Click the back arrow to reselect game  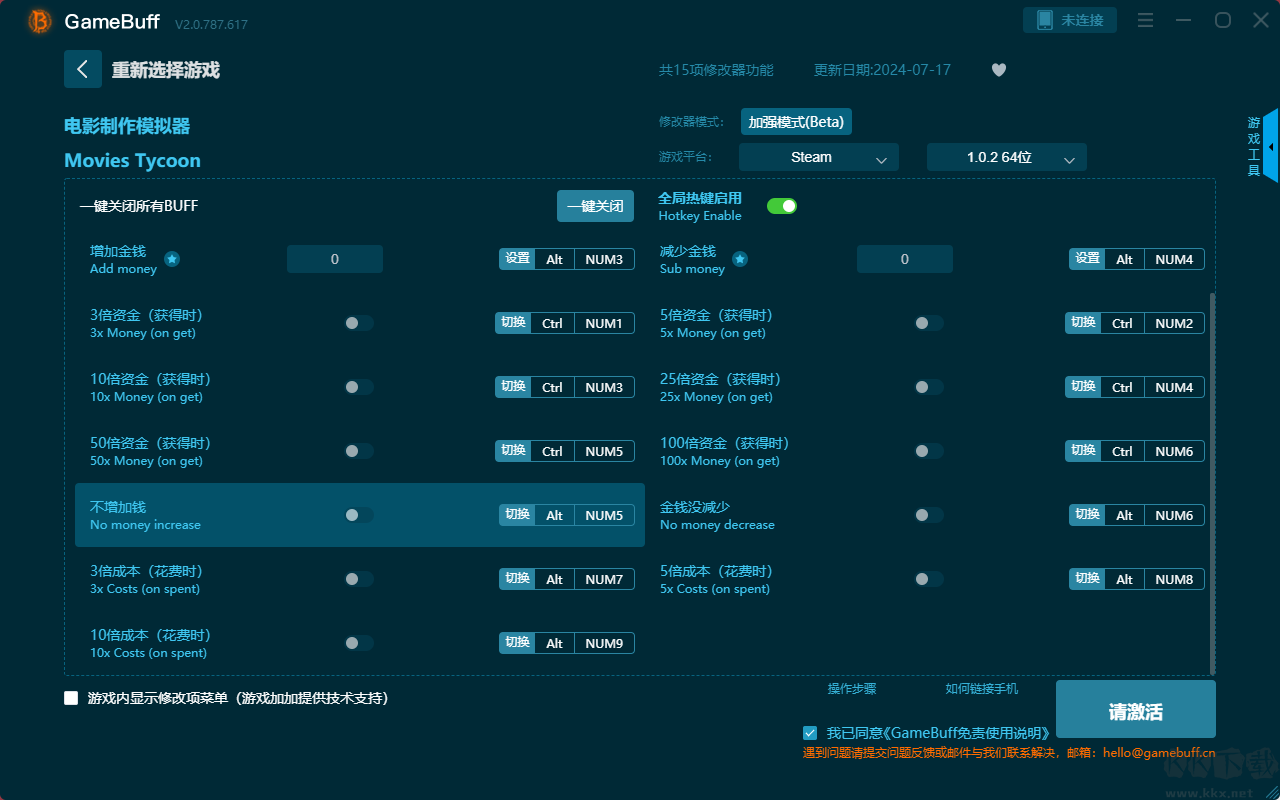pyautogui.click(x=82, y=69)
